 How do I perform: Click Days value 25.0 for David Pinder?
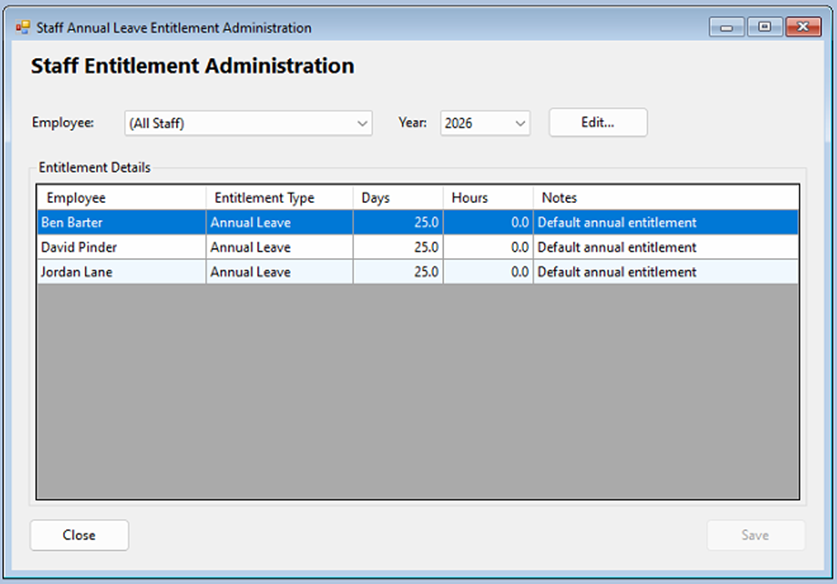pos(398,247)
